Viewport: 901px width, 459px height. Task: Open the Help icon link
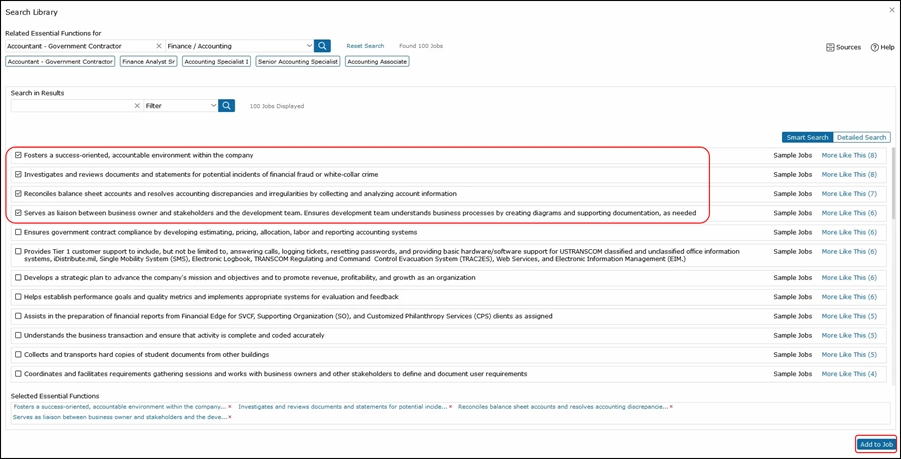pos(882,47)
